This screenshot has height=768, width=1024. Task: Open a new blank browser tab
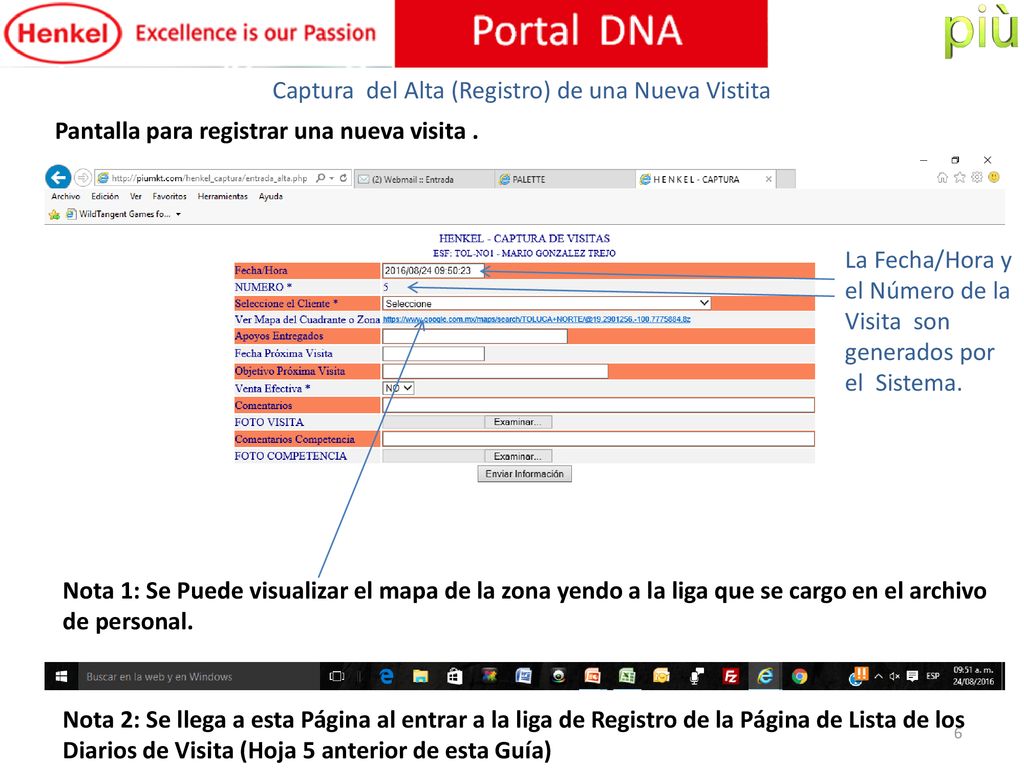(x=786, y=179)
